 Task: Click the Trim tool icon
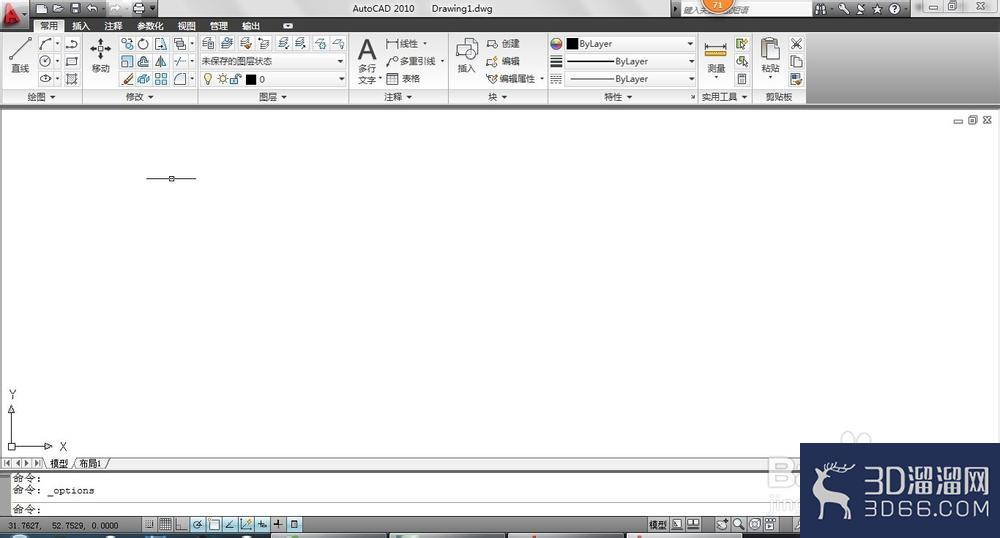tap(180, 61)
